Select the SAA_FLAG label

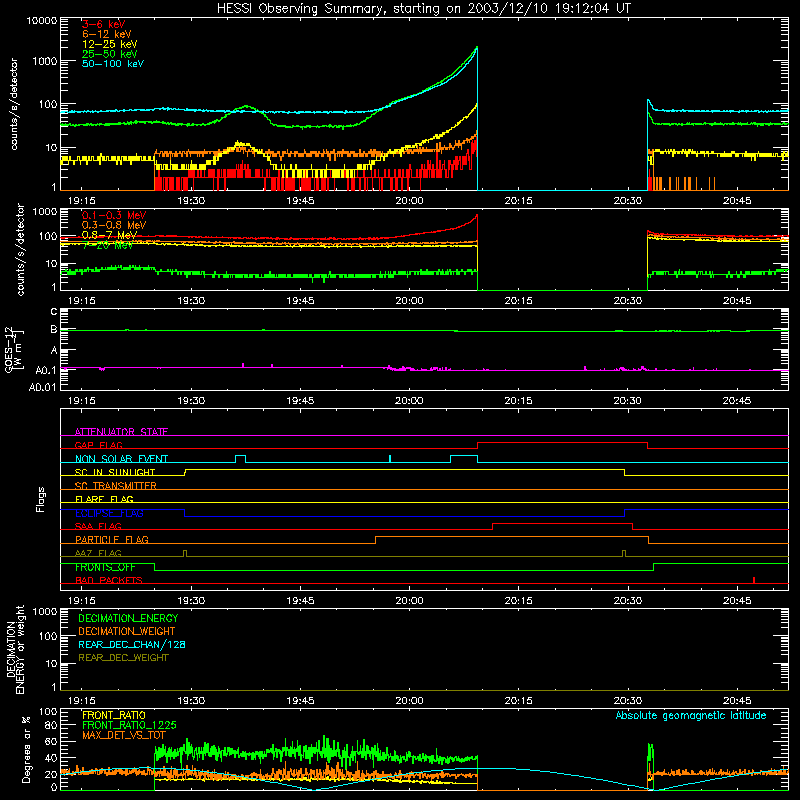pos(98,526)
